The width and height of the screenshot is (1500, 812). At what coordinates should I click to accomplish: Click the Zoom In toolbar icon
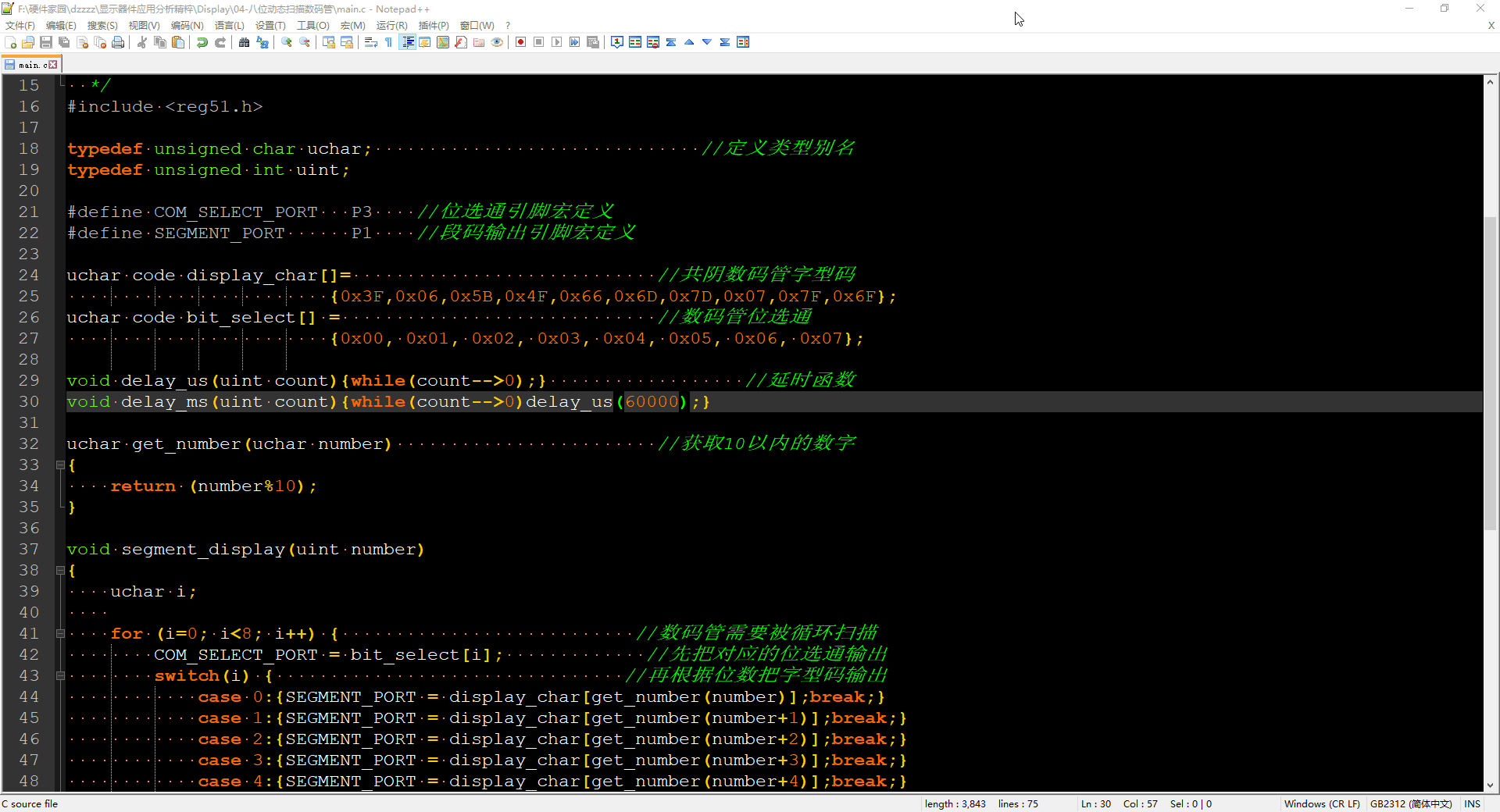click(285, 42)
